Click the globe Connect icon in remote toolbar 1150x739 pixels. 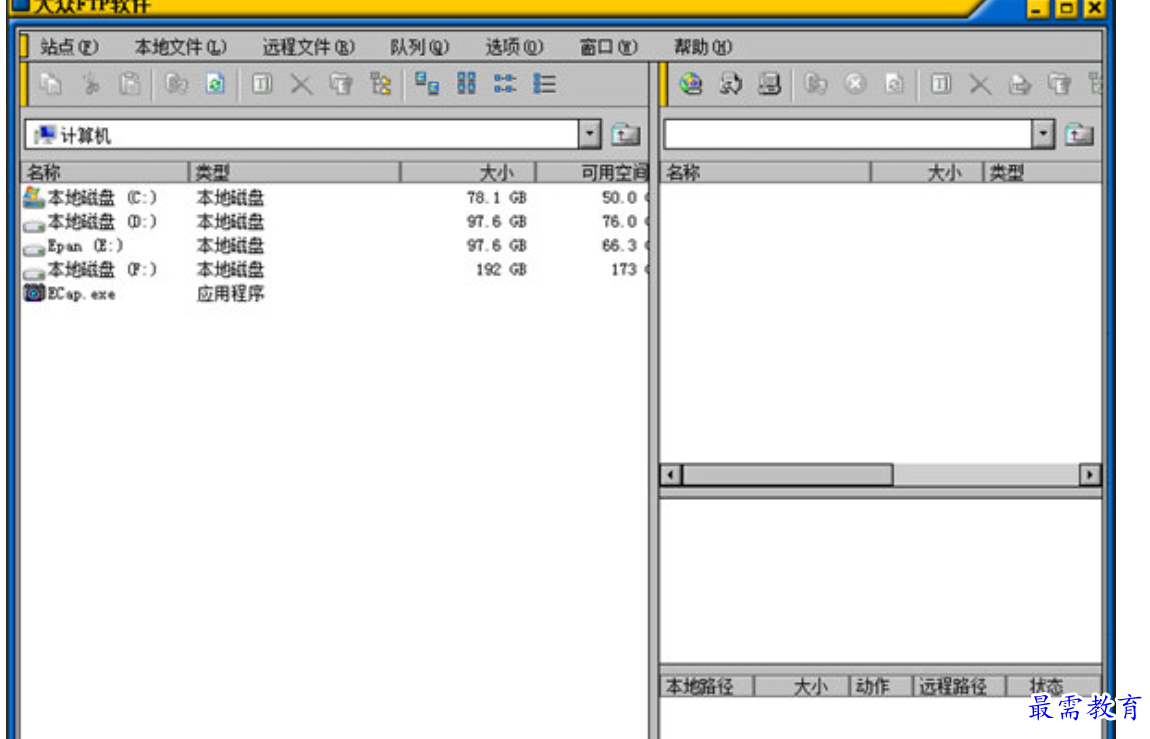(x=690, y=84)
